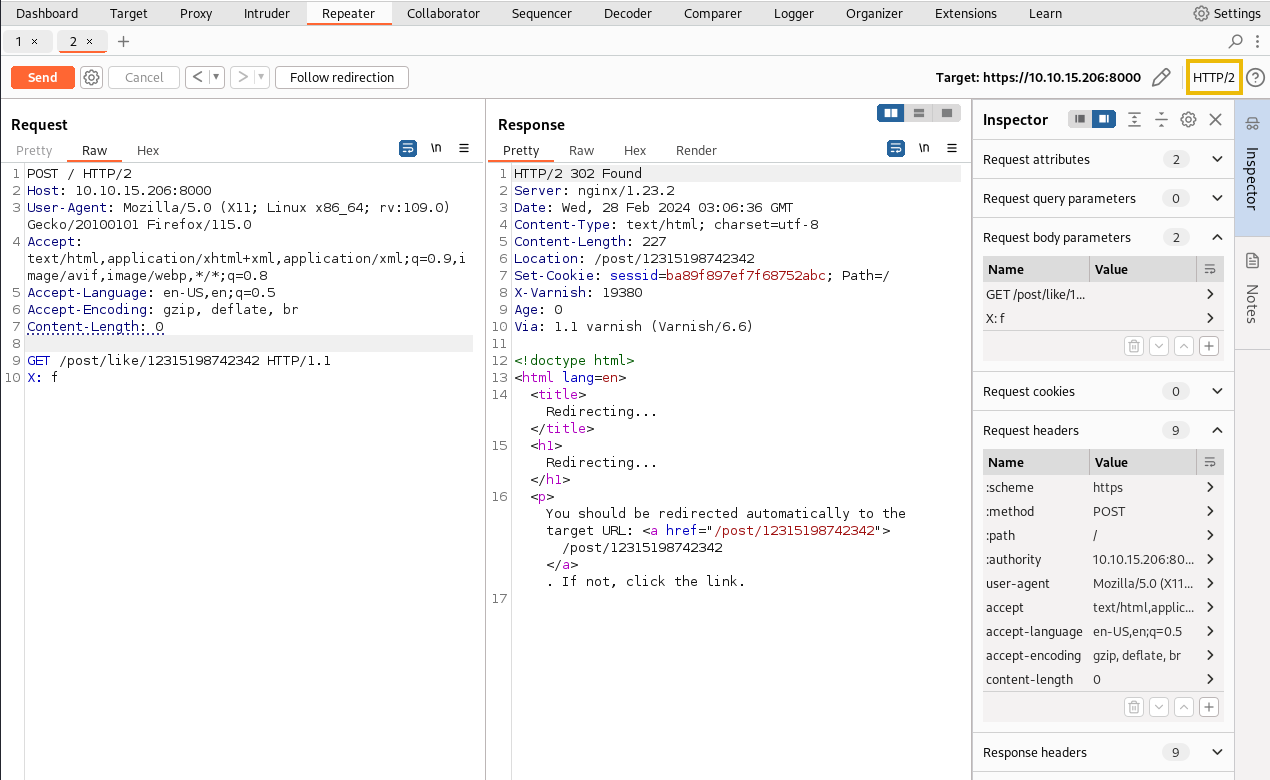The width and height of the screenshot is (1270, 780).
Task: Show the Response Render tab
Action: (696, 150)
